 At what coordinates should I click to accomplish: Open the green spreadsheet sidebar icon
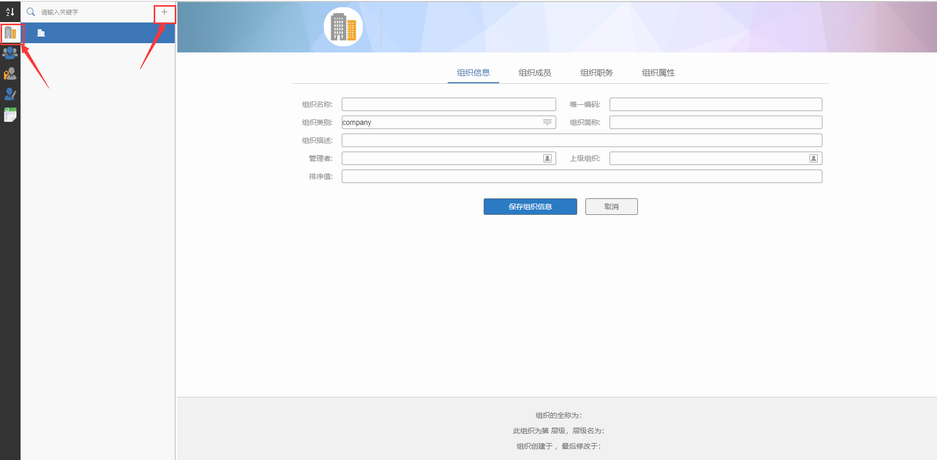point(10,115)
